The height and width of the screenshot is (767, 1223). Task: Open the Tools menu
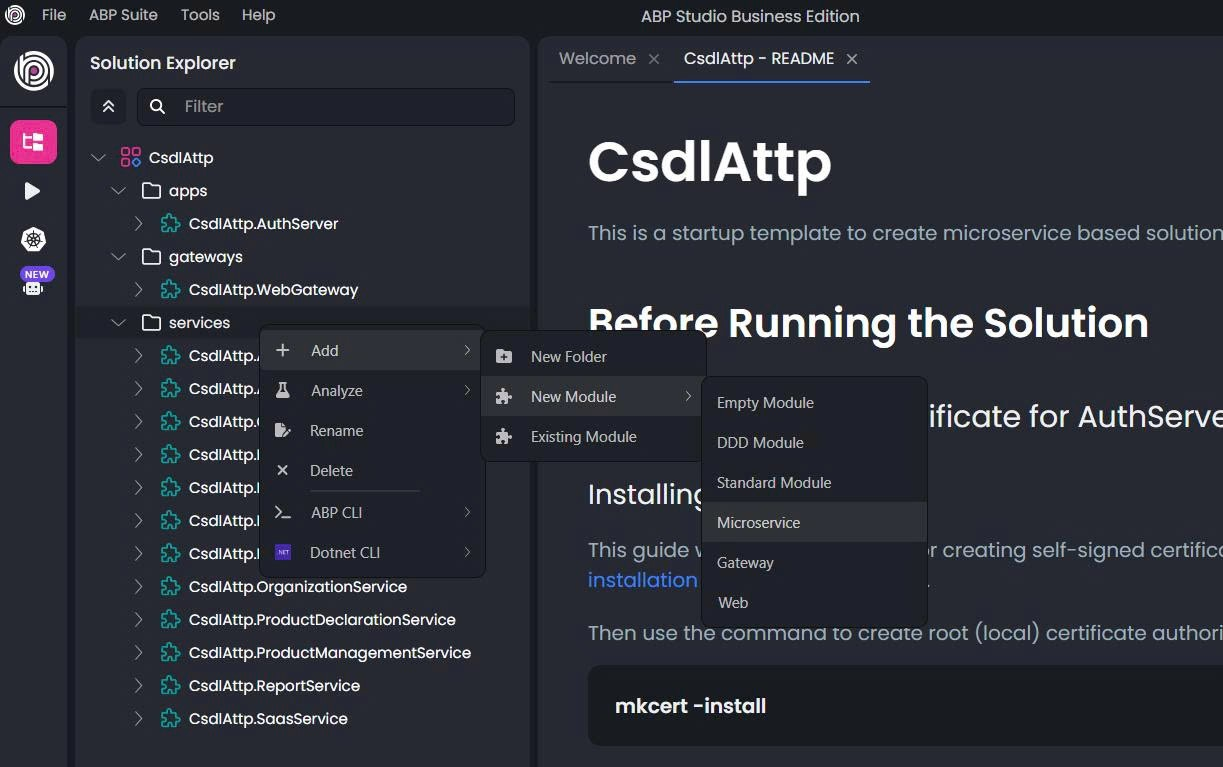tap(200, 15)
